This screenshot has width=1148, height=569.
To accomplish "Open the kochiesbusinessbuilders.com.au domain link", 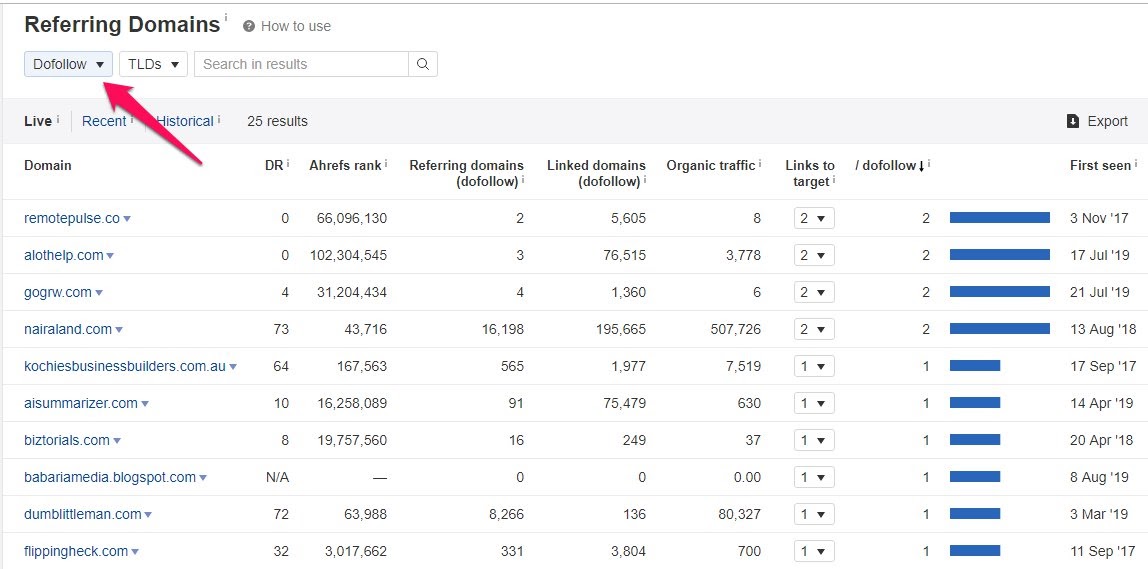I will click(x=124, y=366).
